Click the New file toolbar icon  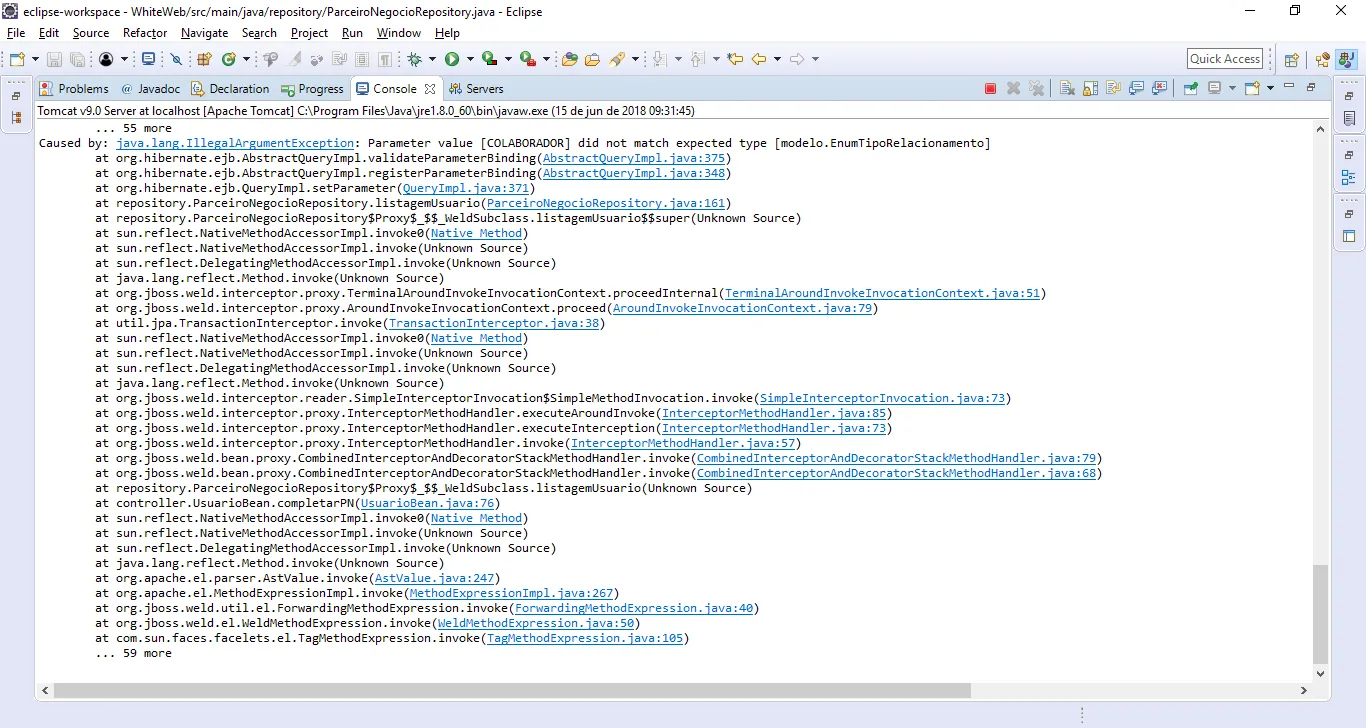pyautogui.click(x=17, y=60)
